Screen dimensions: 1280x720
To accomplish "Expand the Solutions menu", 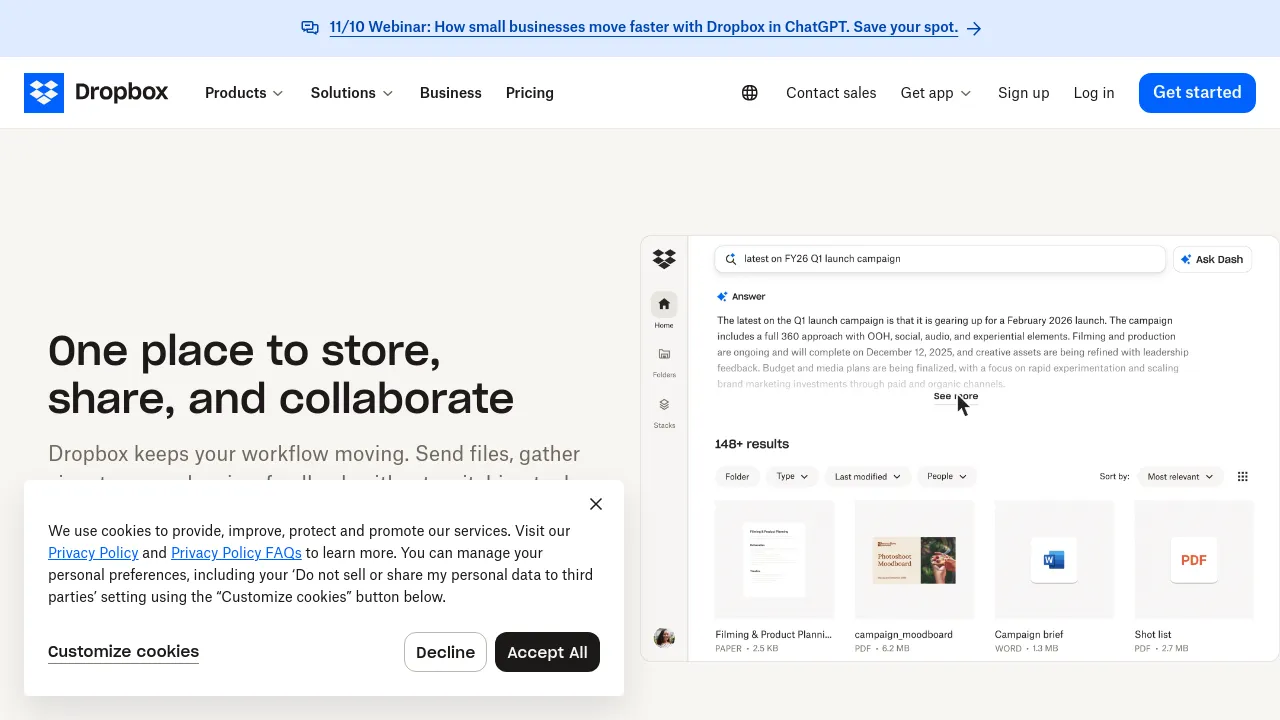I will tap(352, 93).
